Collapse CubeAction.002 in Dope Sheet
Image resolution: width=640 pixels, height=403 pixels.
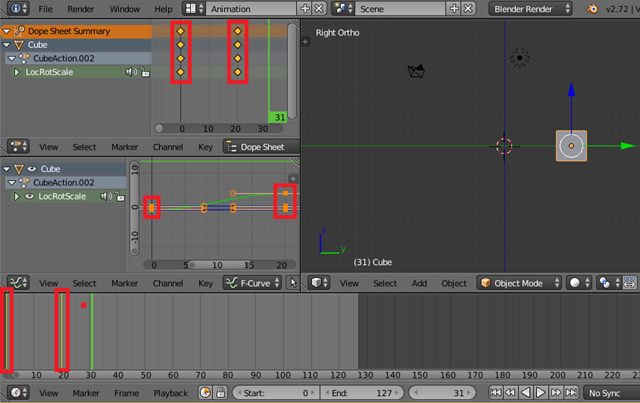pos(12,58)
